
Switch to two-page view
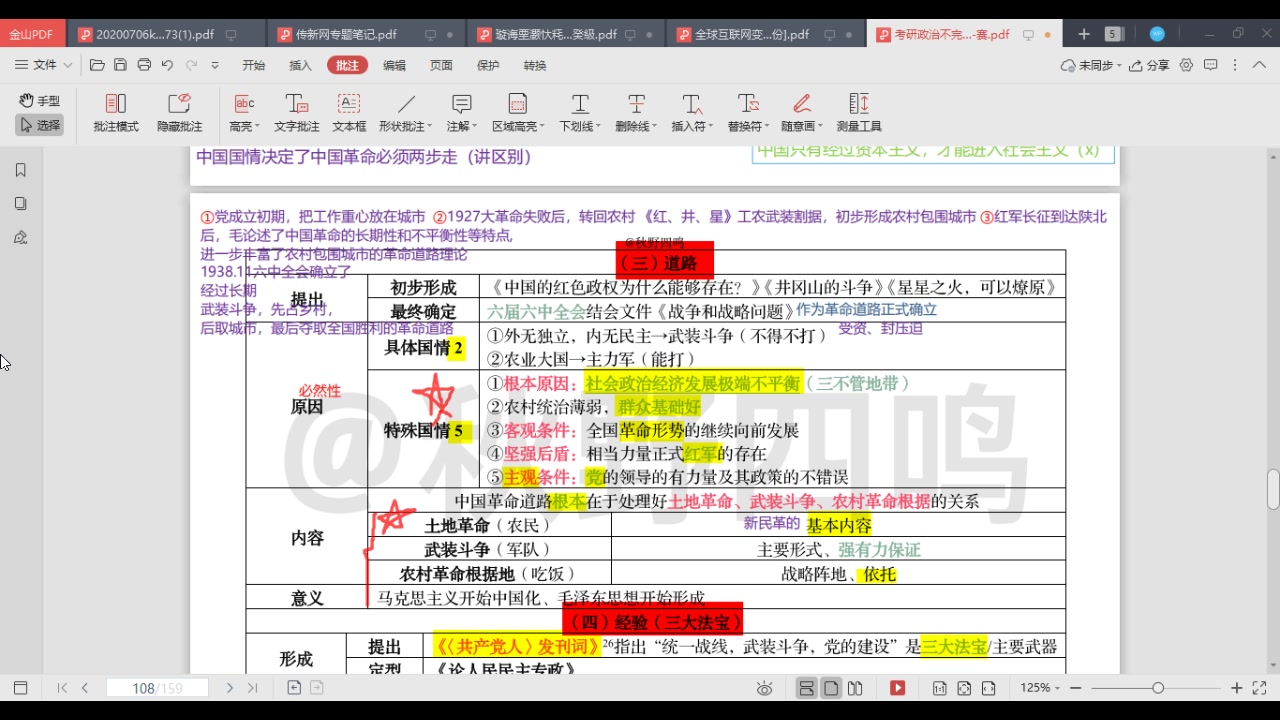(855, 688)
